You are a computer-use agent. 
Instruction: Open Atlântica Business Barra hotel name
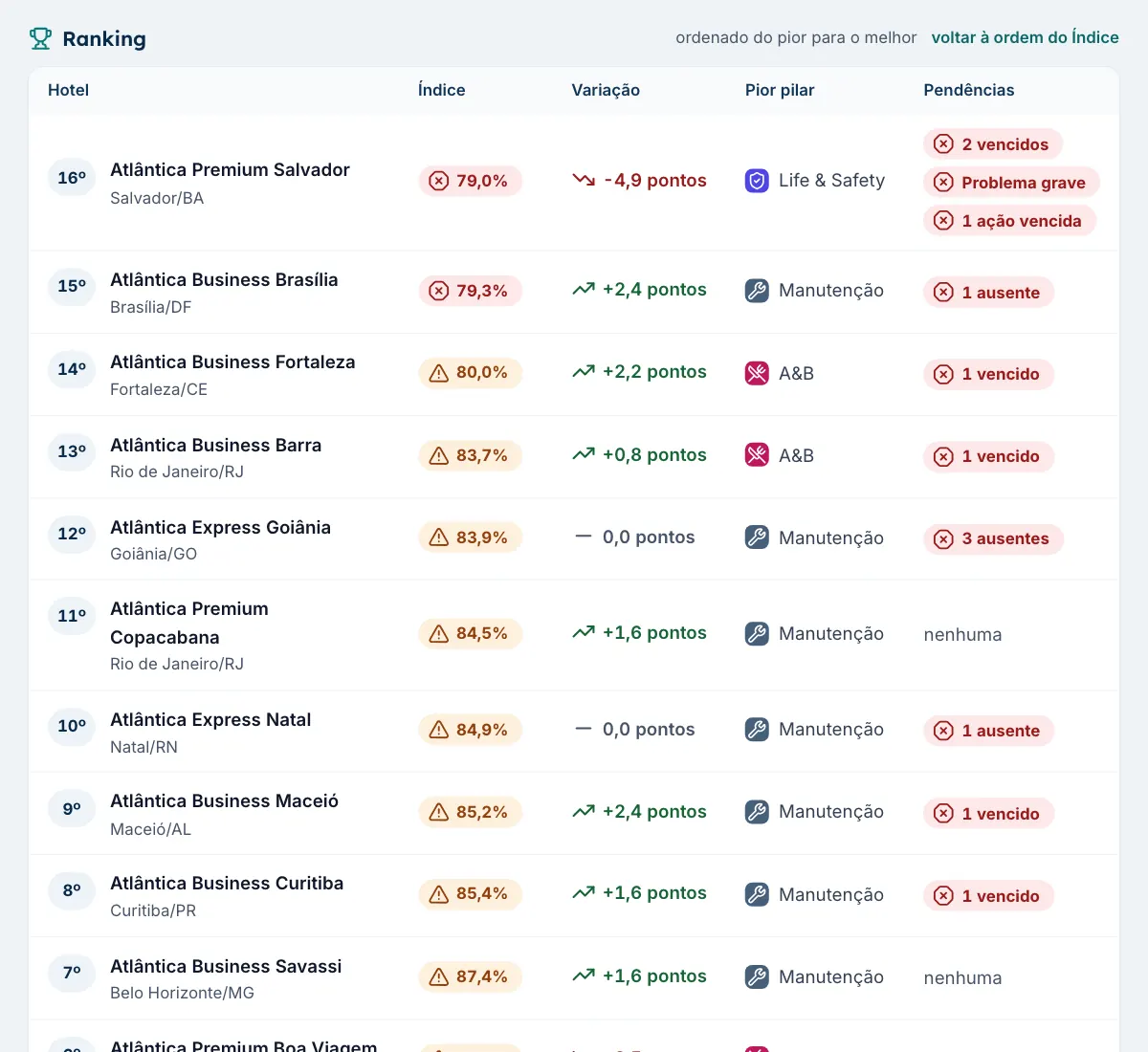point(215,445)
